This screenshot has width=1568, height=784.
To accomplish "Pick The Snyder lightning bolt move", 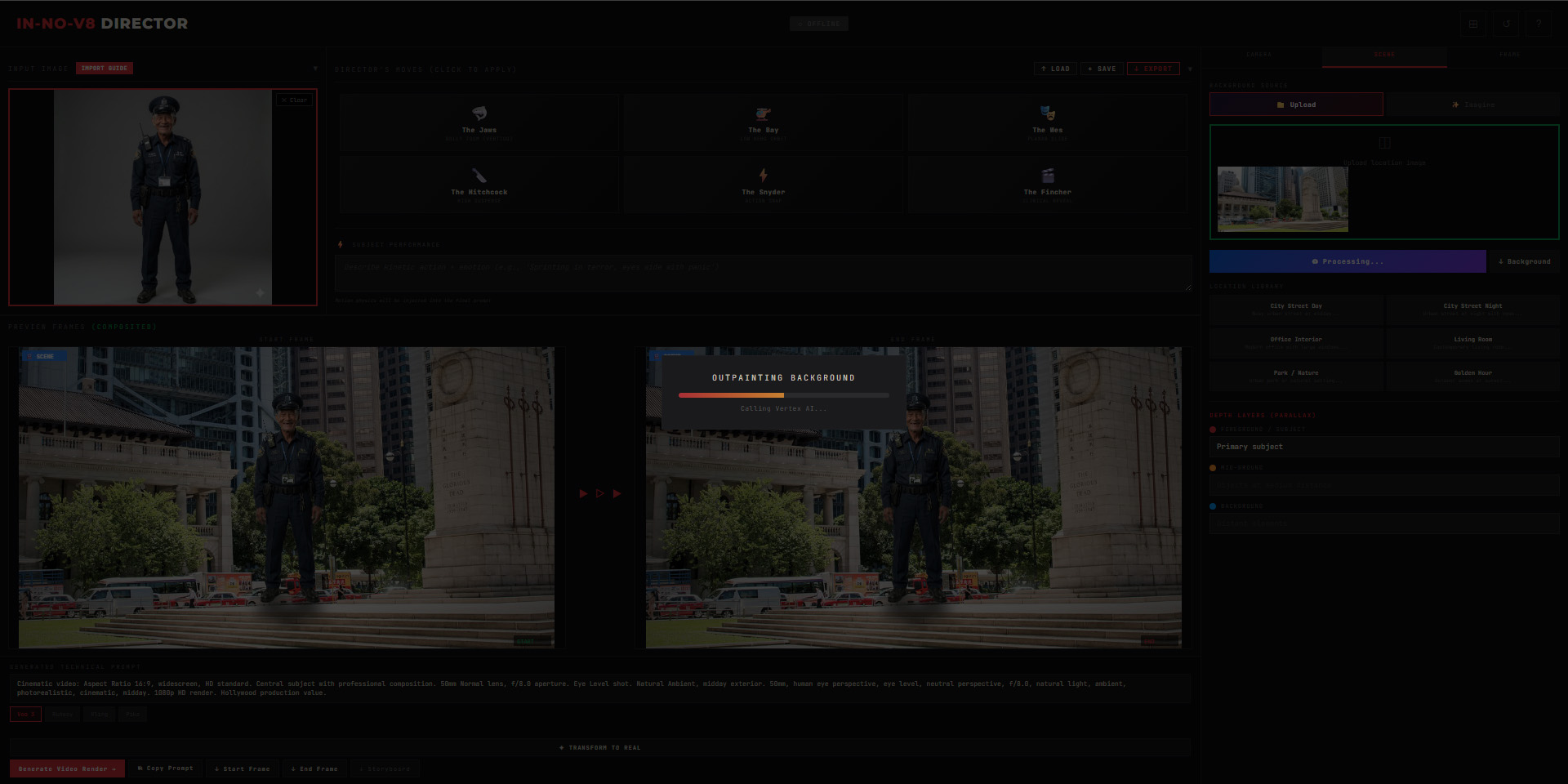I will pos(763,185).
